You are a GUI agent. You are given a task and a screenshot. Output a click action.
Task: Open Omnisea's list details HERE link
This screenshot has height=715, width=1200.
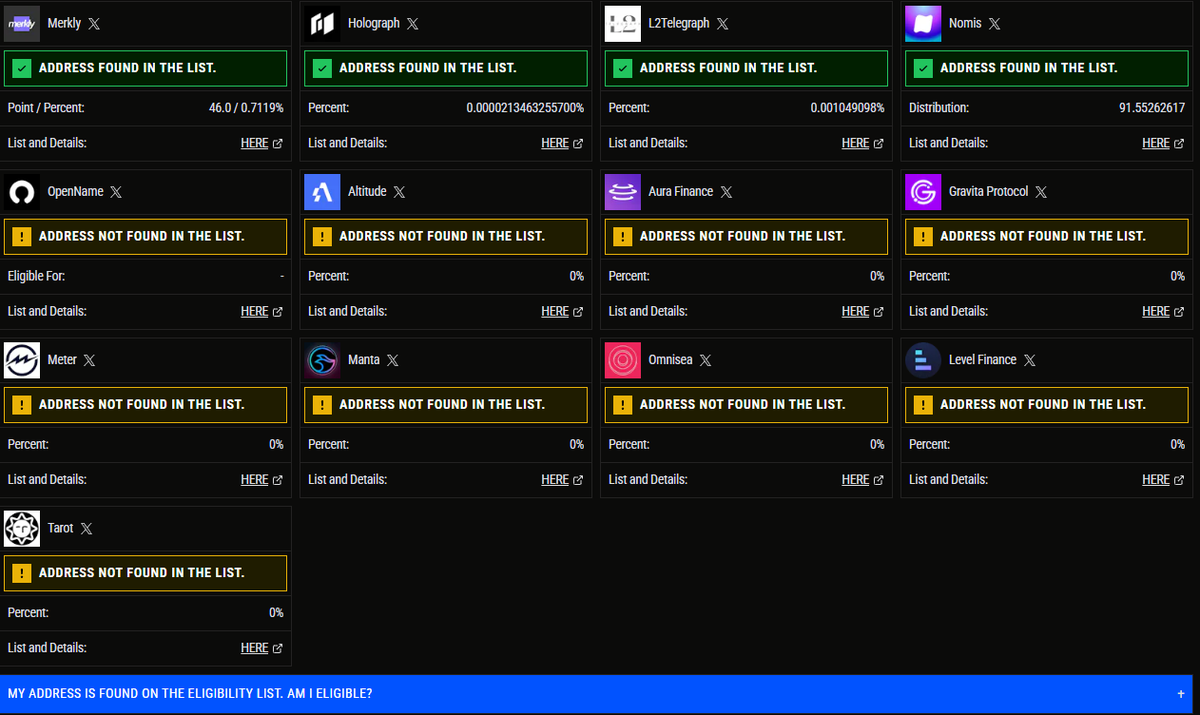tap(862, 479)
